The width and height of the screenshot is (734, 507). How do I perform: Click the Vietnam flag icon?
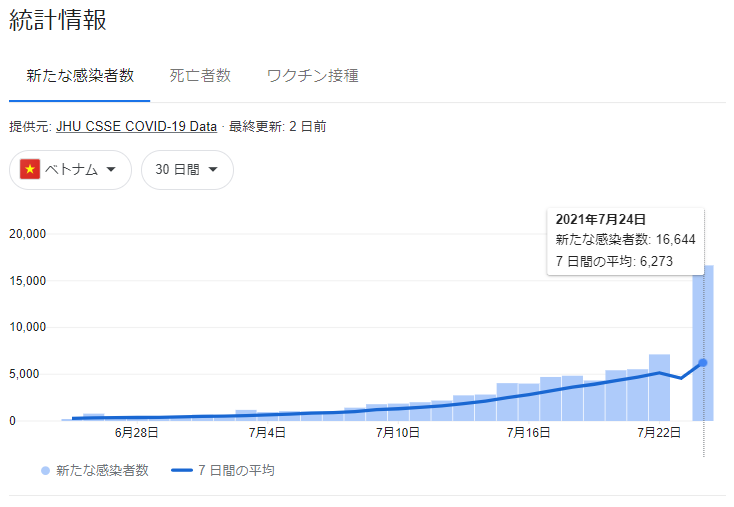click(30, 169)
